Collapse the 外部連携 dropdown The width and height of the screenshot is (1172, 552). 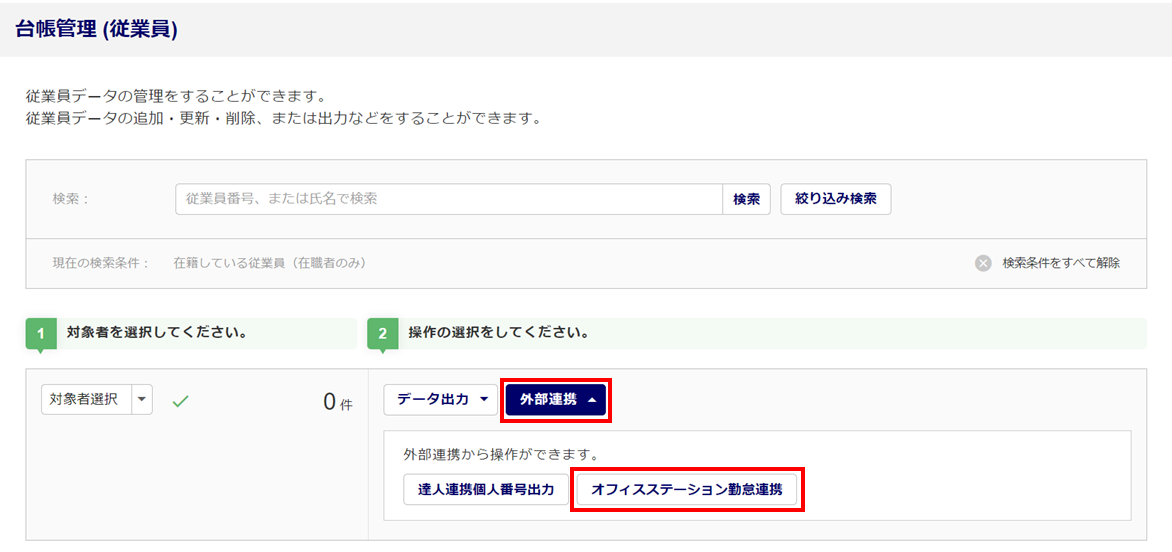(x=555, y=400)
